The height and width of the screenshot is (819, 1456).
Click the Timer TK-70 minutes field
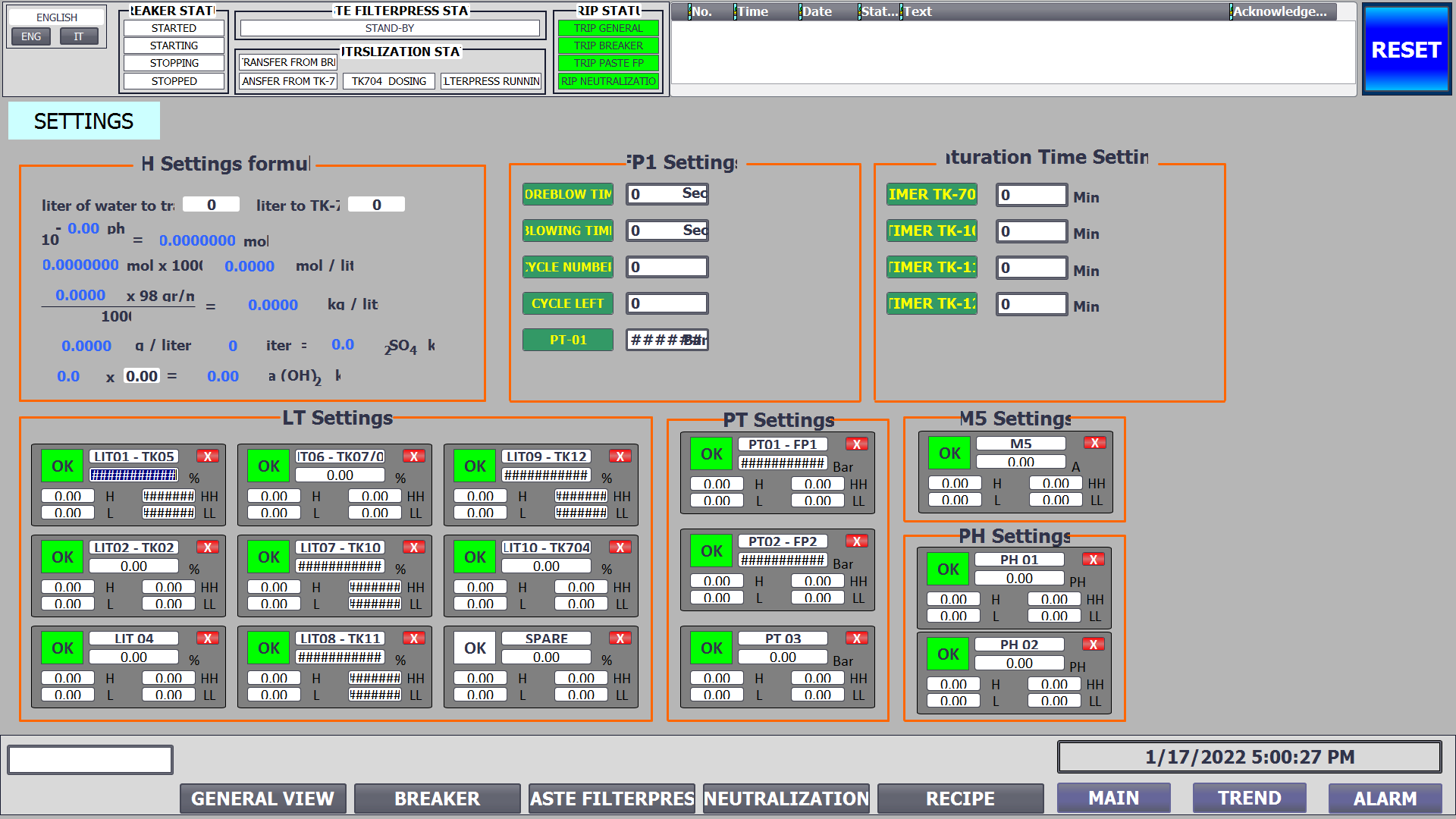pyautogui.click(x=1032, y=195)
